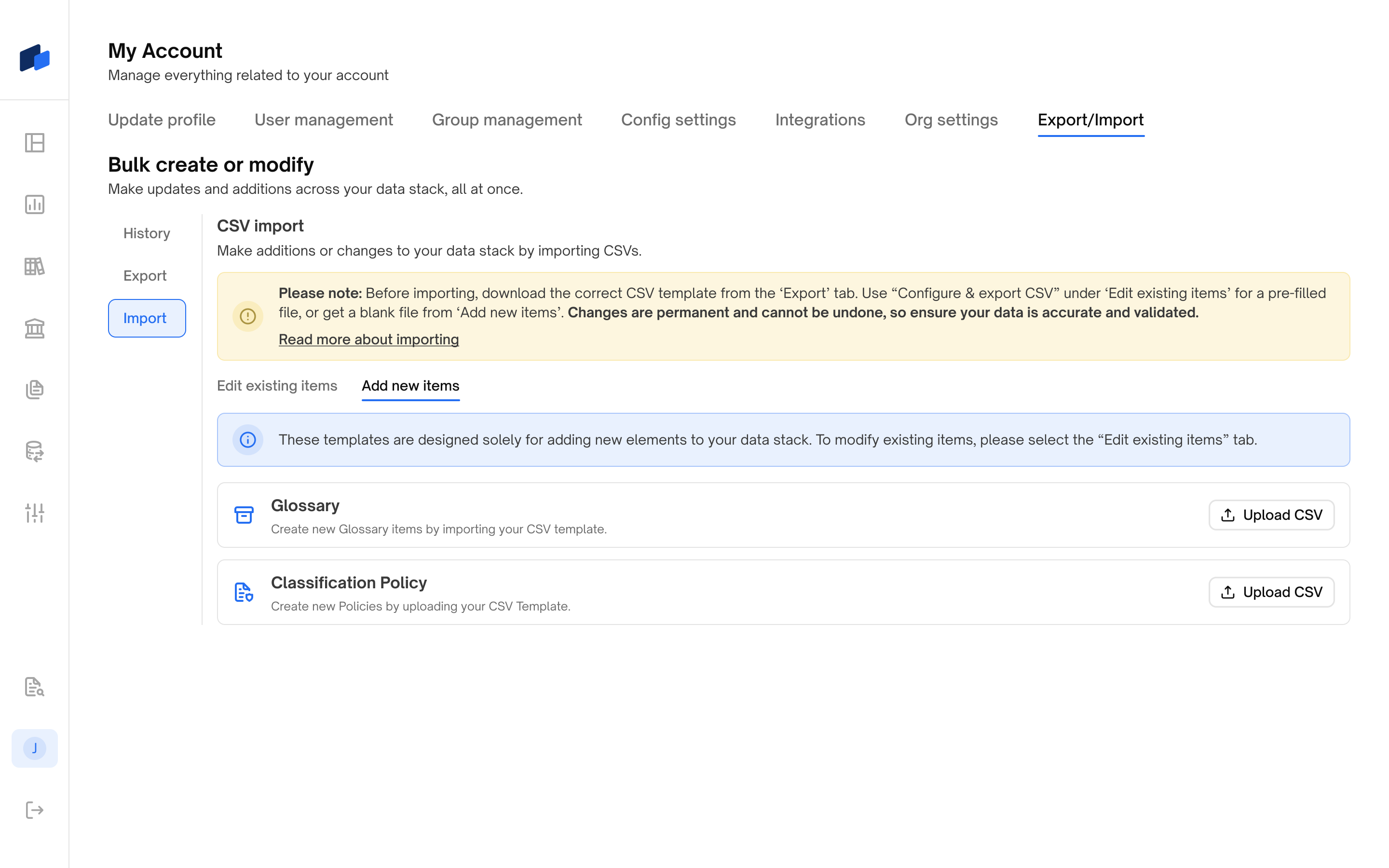Click the logout icon in the sidebar
This screenshot has height=868, width=1389.
point(34,810)
